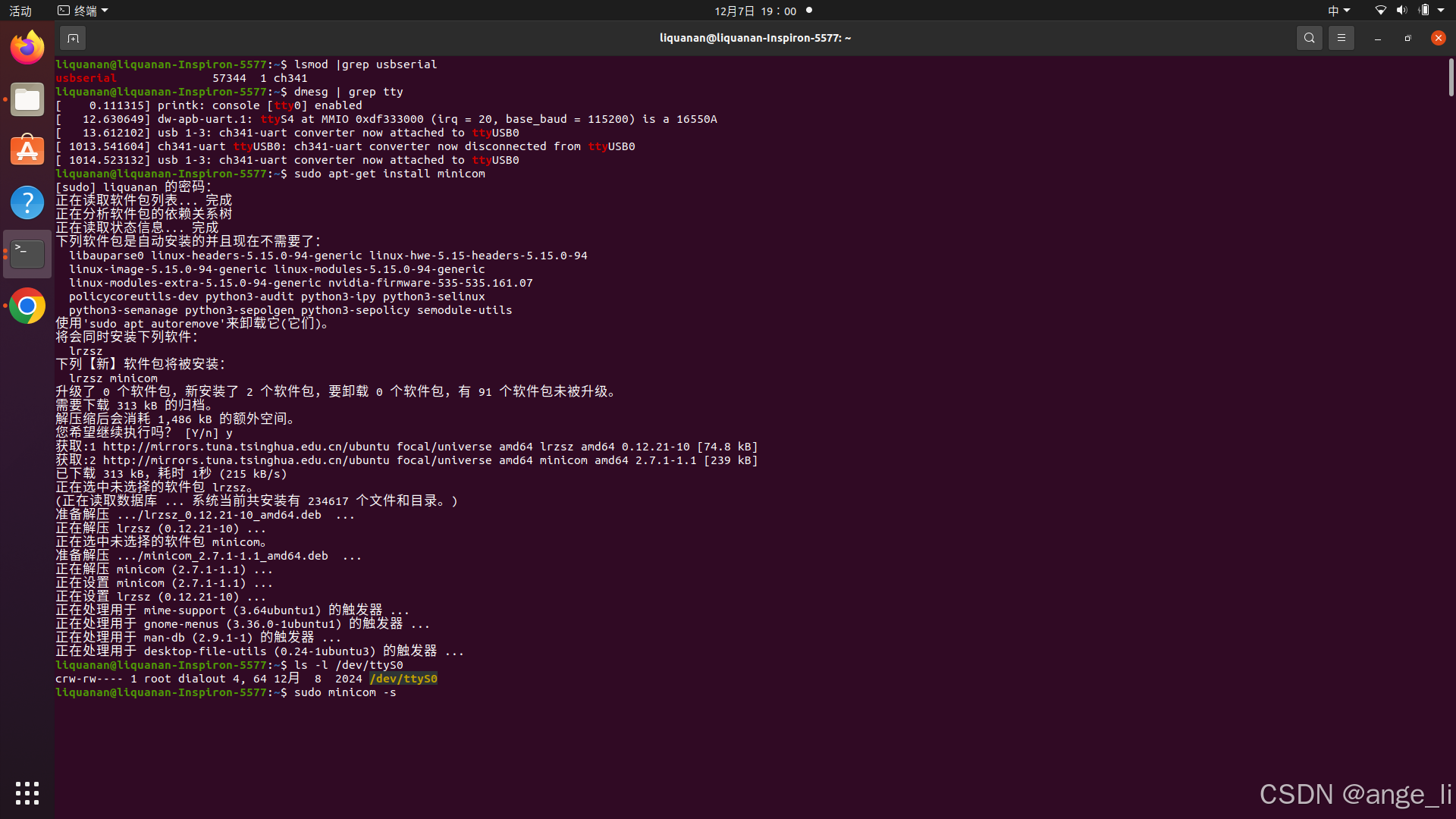Click the terminal vertical scrollbar
The height and width of the screenshot is (819, 1456).
(x=1451, y=77)
